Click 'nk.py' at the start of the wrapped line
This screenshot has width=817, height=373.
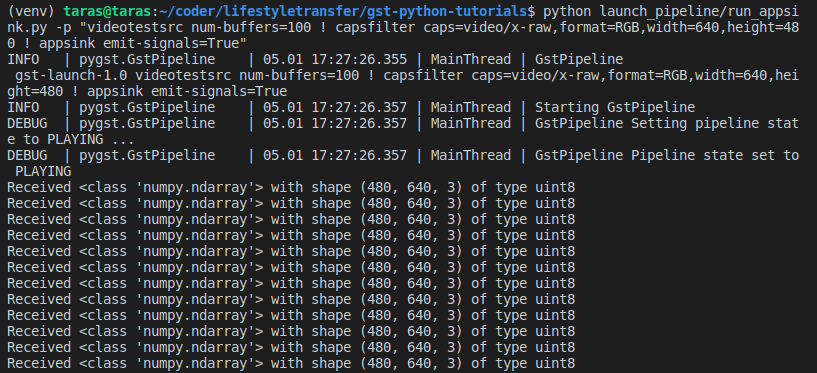pos(27,27)
